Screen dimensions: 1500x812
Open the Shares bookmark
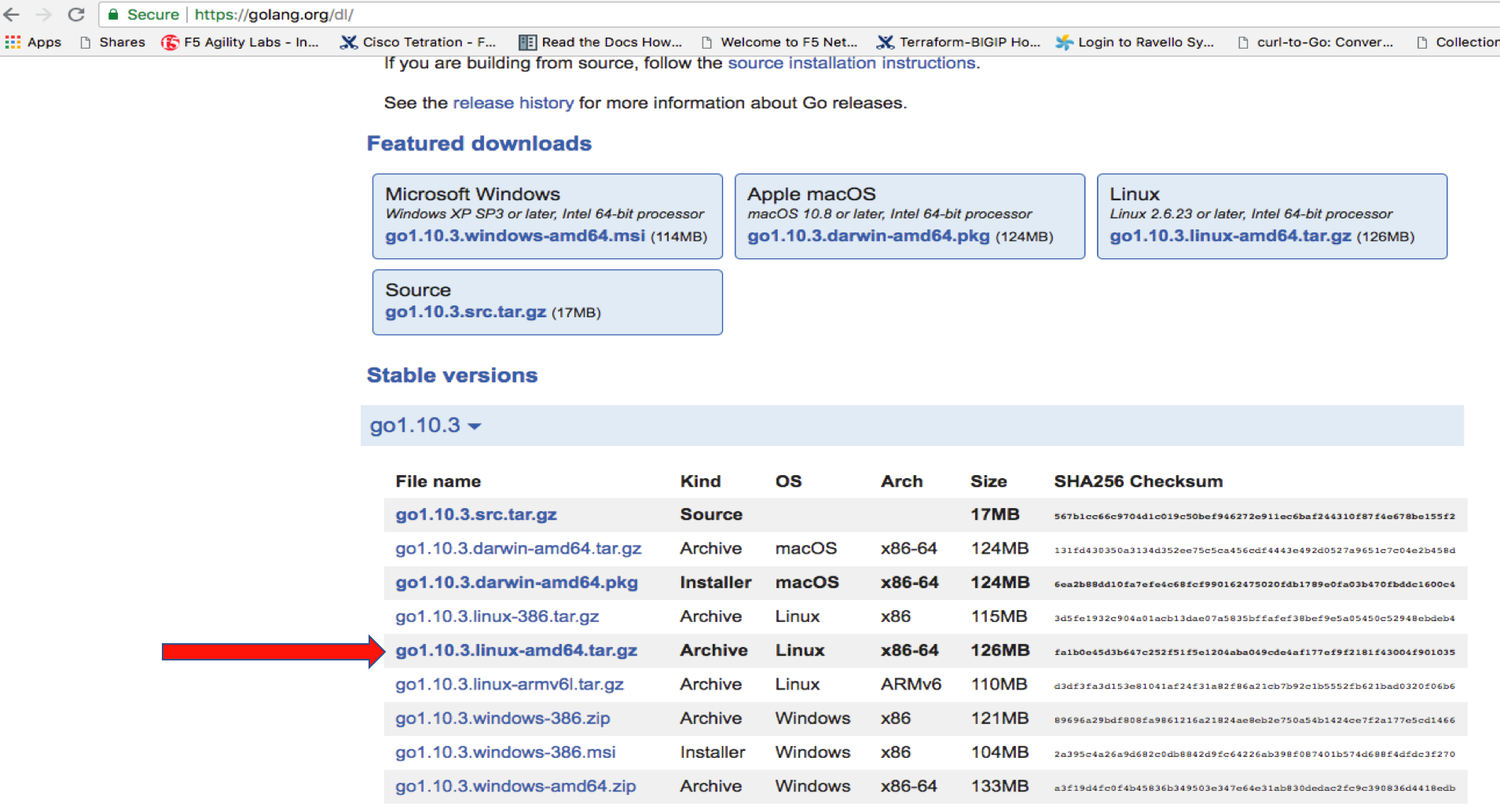tap(113, 42)
